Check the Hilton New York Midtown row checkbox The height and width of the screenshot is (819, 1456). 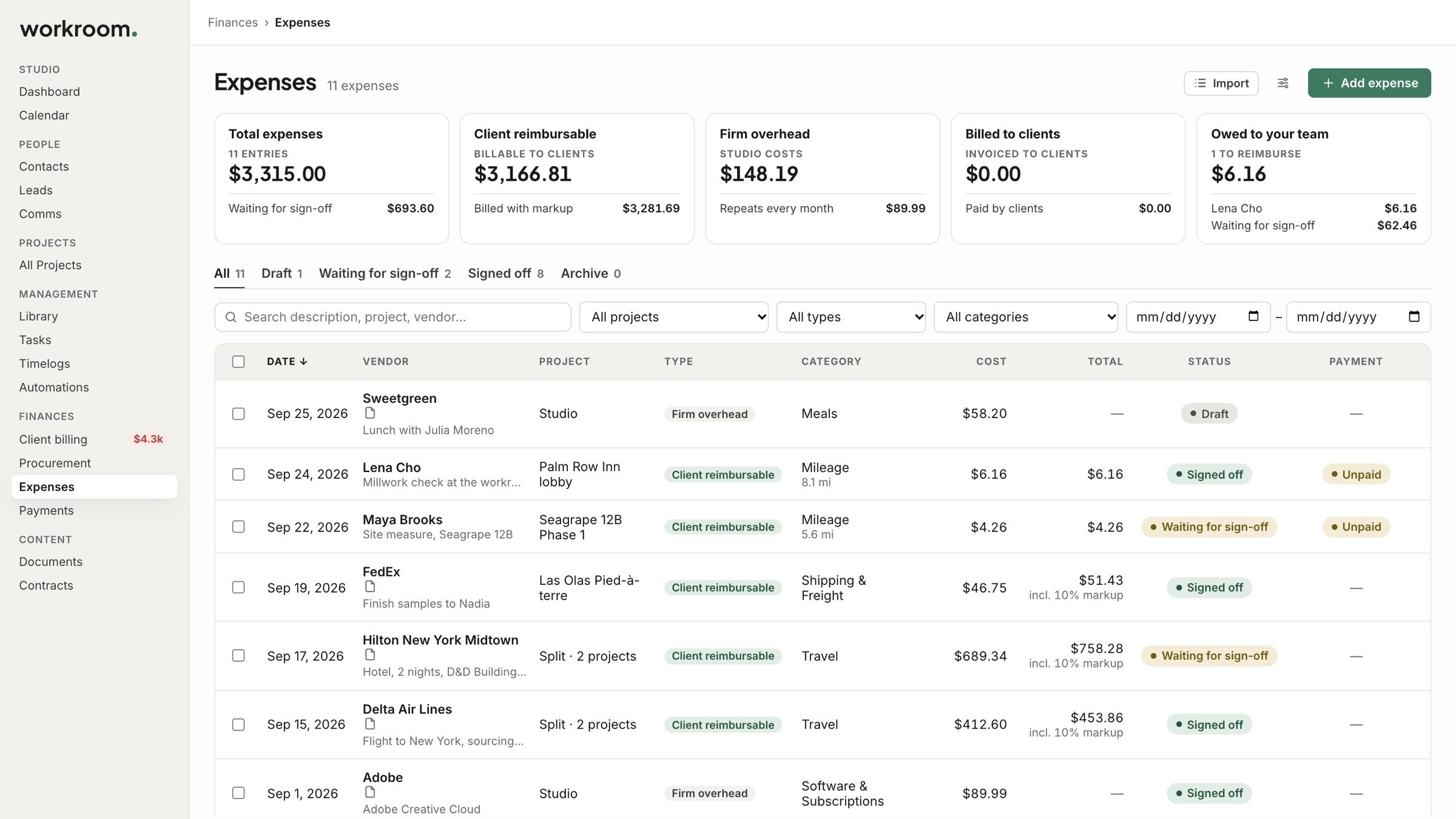[238, 656]
